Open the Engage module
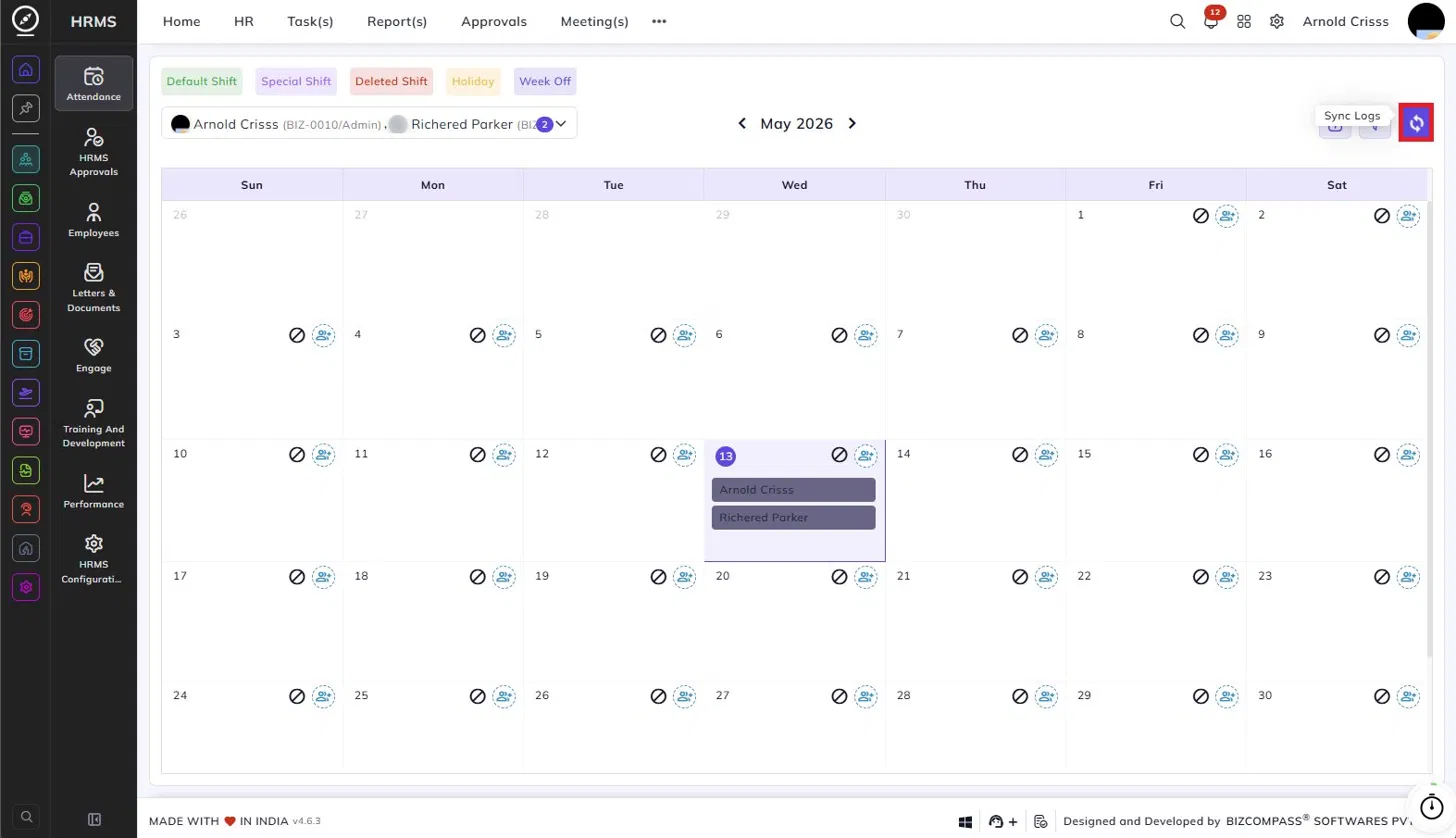This screenshot has height=838, width=1456. click(94, 355)
